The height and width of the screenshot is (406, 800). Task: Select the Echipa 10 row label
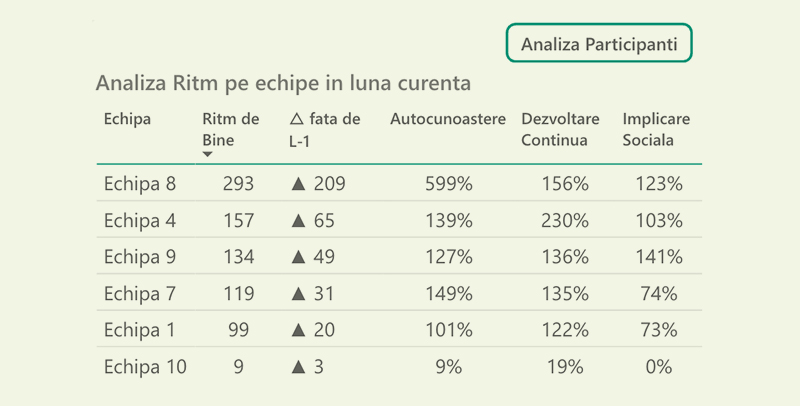145,367
